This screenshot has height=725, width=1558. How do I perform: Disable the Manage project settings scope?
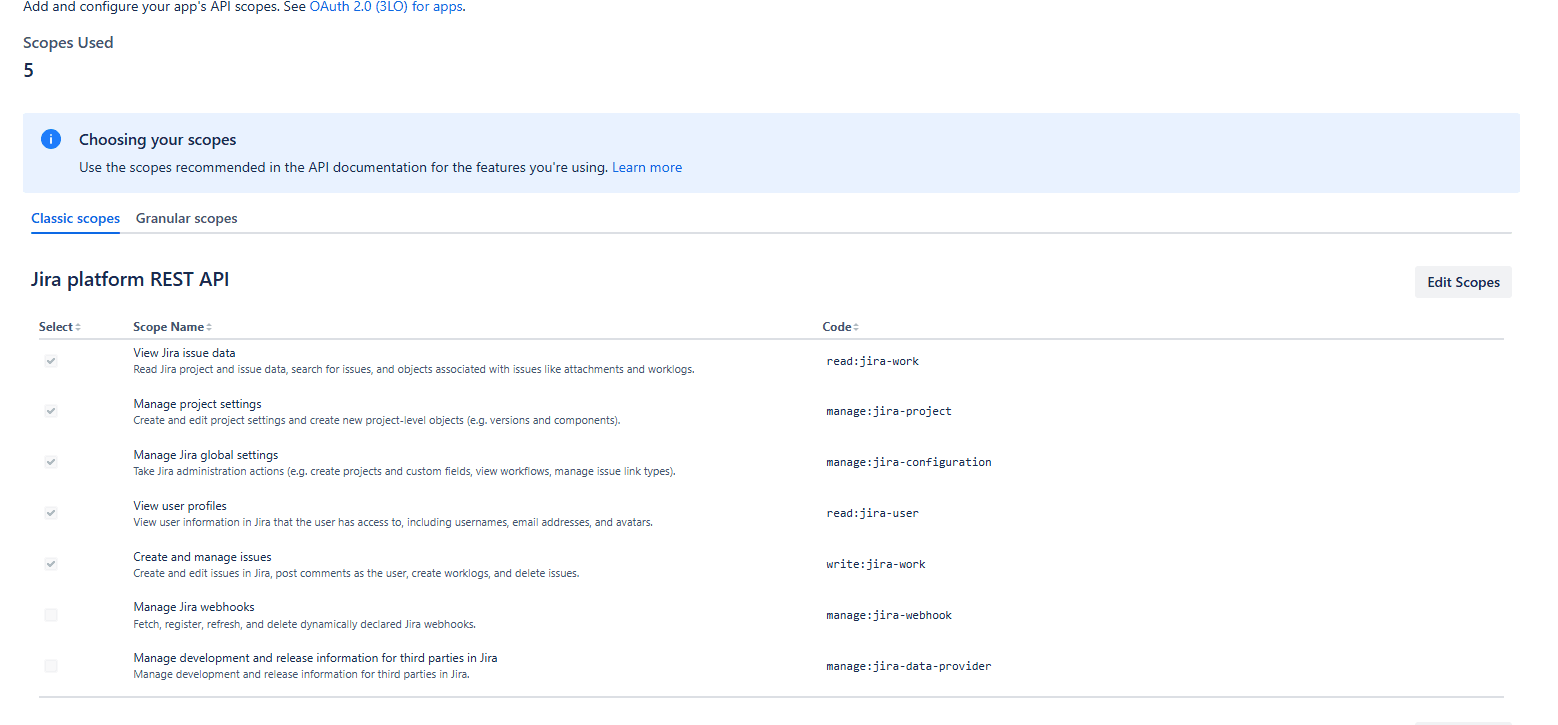(50, 410)
